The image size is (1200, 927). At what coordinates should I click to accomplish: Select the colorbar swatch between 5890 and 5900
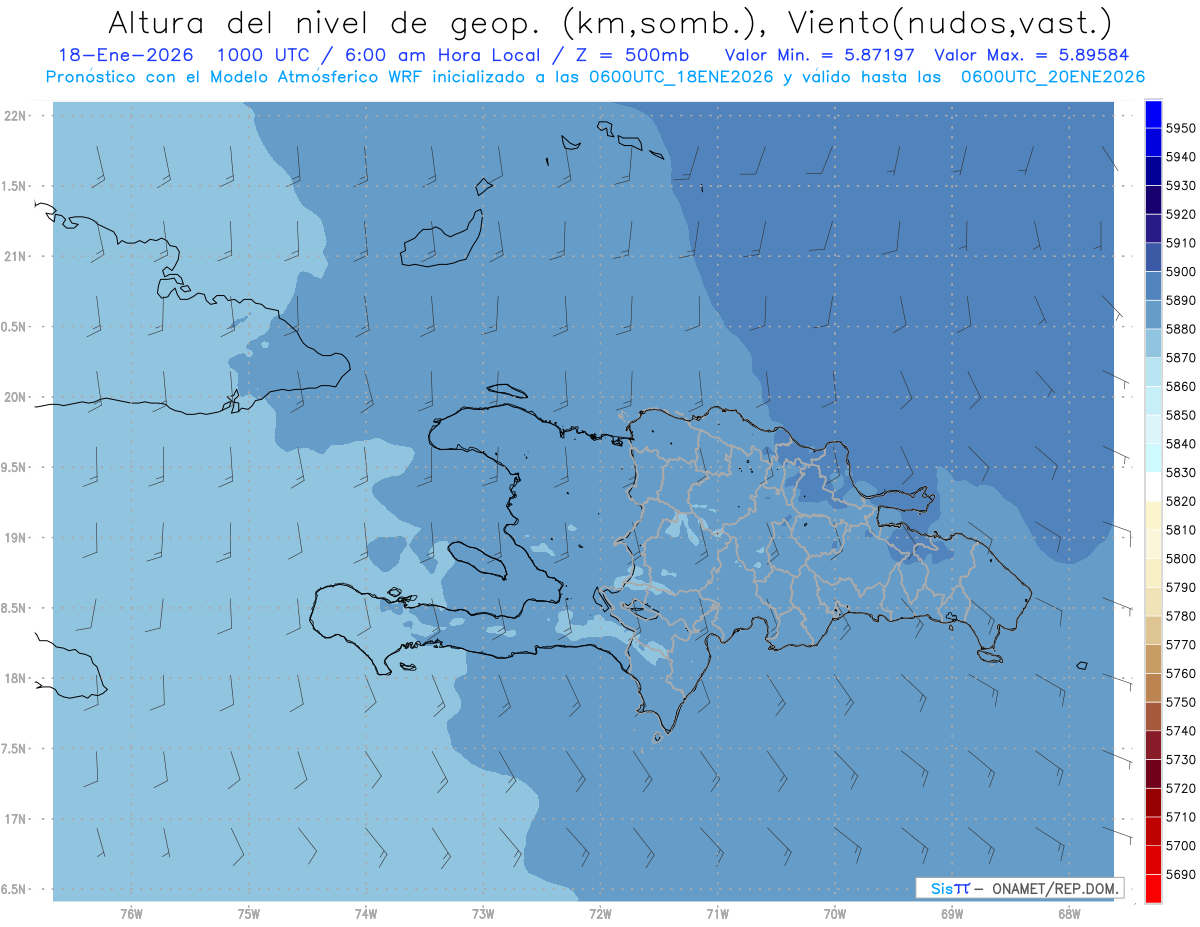point(1153,286)
